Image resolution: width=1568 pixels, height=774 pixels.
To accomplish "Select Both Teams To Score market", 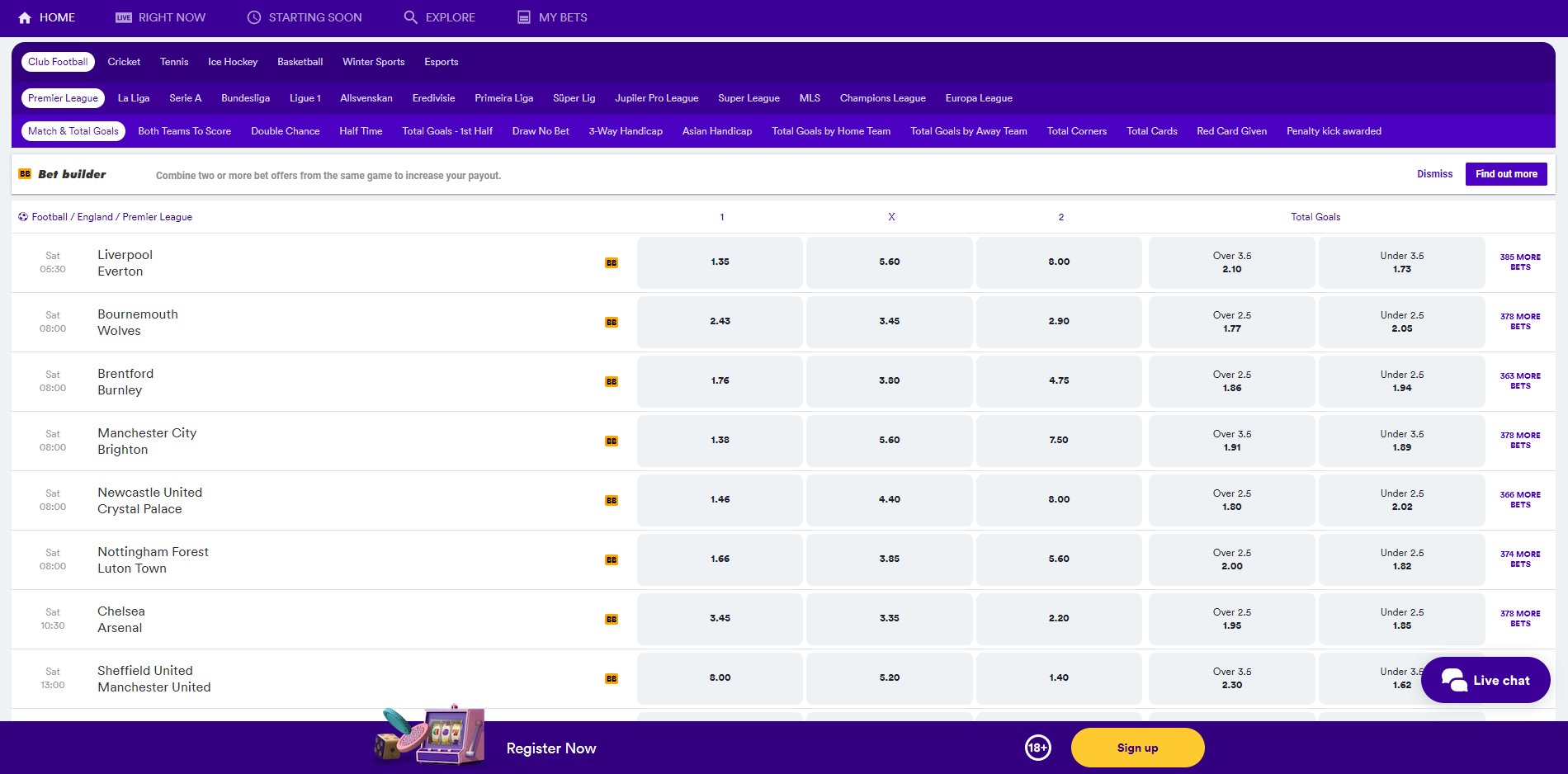I will (x=185, y=131).
